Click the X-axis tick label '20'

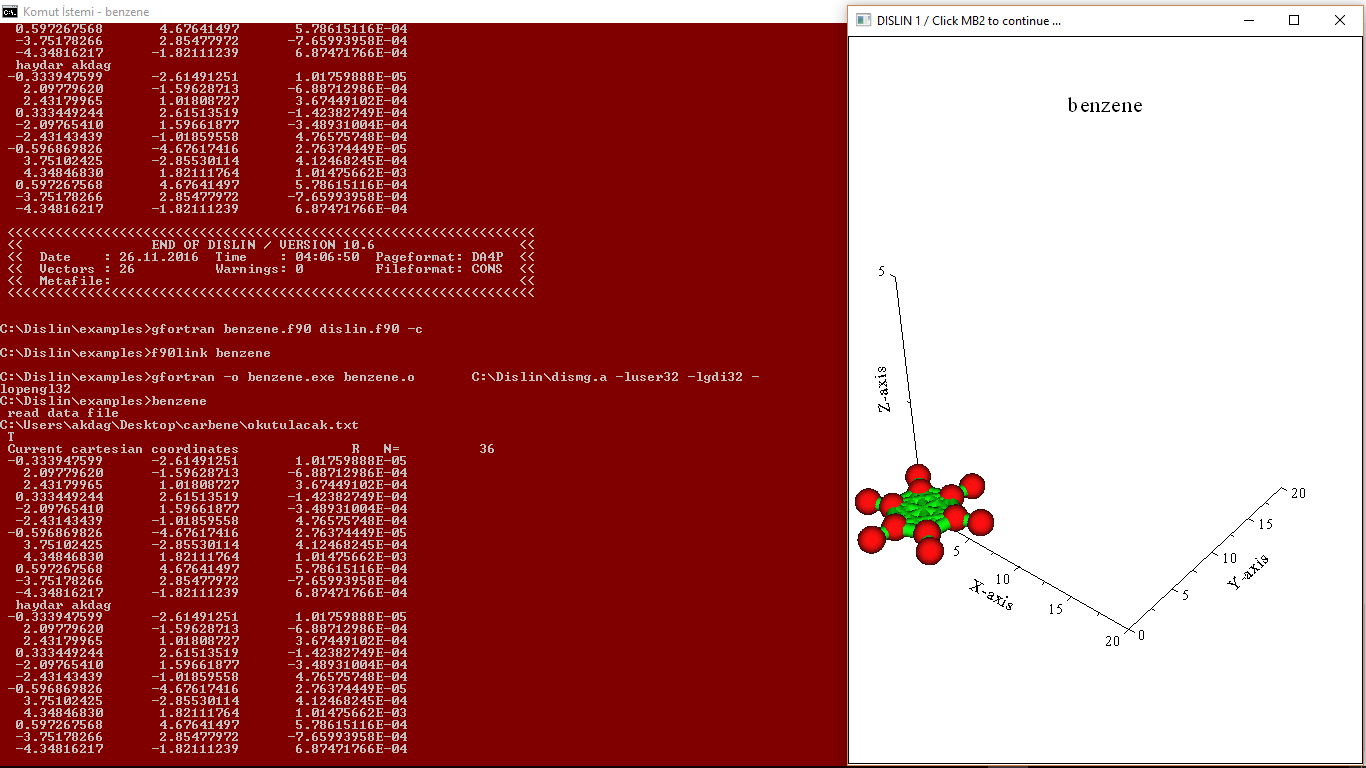point(1113,641)
